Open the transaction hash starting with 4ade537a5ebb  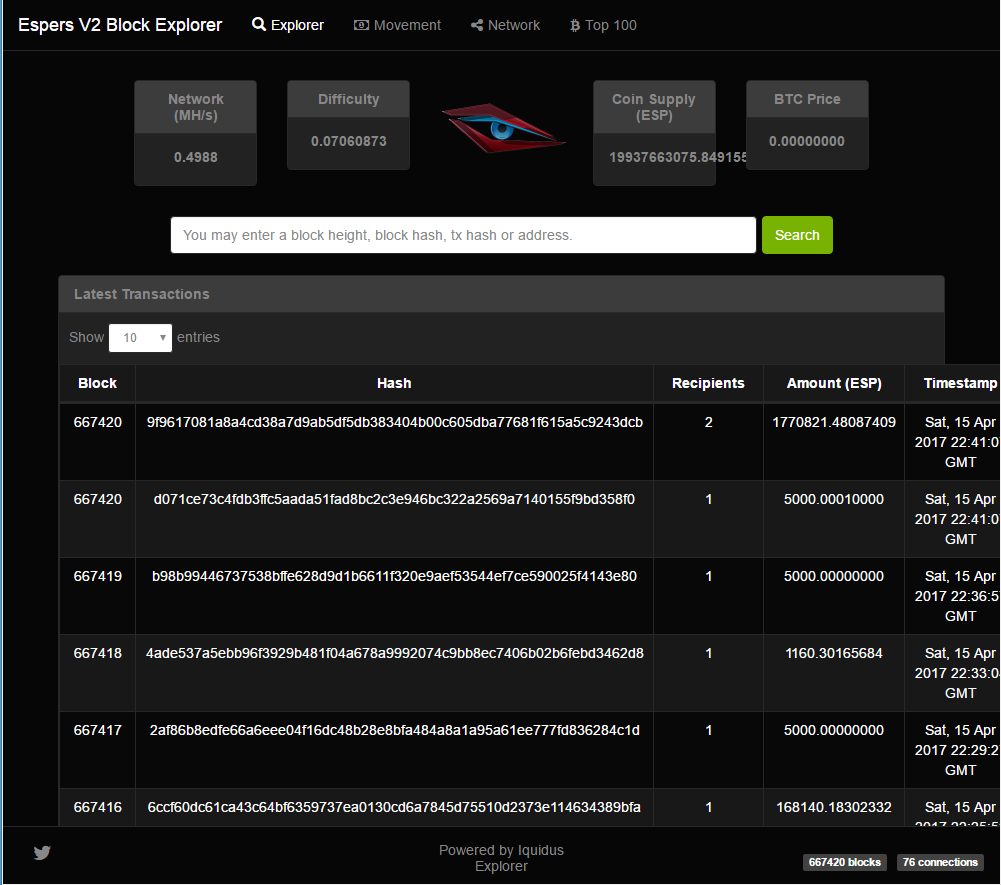[395, 653]
